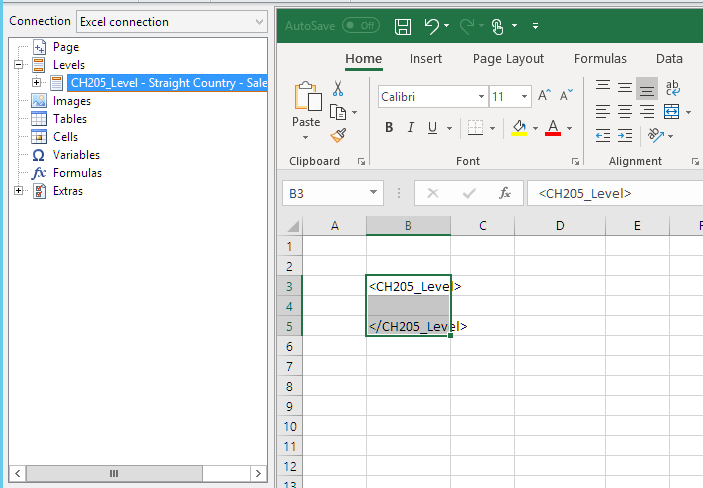The width and height of the screenshot is (703, 488).
Task: Select the Variables tree item
Action: coord(76,155)
